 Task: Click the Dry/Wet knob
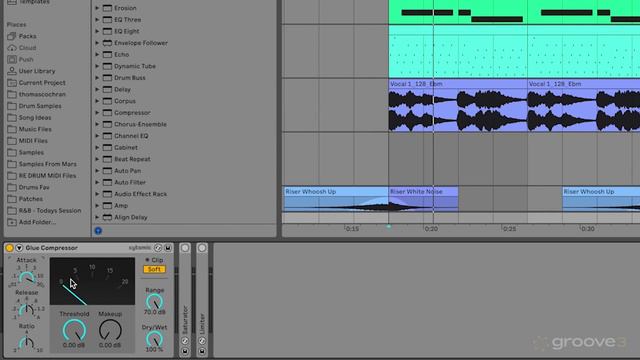[154, 339]
